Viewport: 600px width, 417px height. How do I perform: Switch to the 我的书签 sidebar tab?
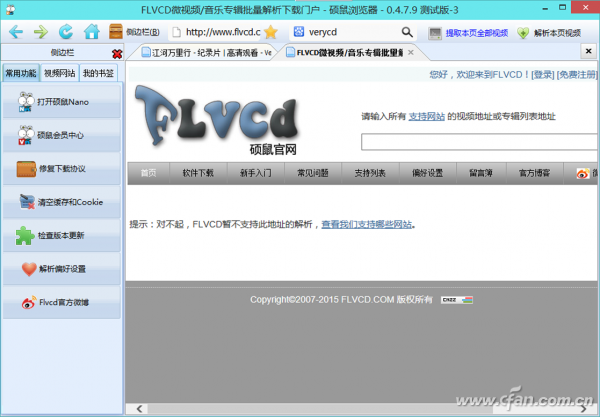(98, 73)
